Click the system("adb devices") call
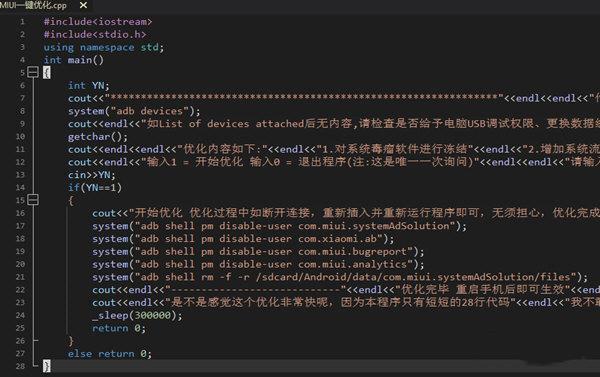Screen dimensions: 600x377 [x=134, y=111]
